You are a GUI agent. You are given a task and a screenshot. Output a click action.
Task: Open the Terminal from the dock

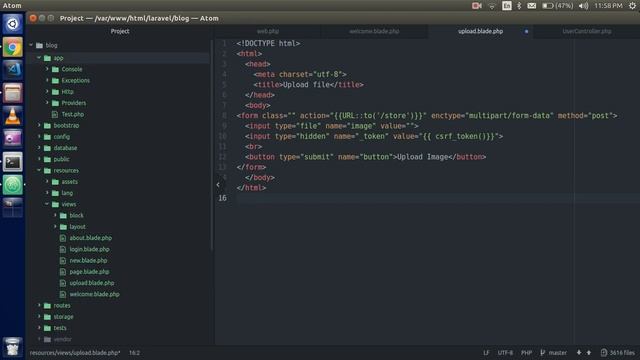click(x=13, y=162)
